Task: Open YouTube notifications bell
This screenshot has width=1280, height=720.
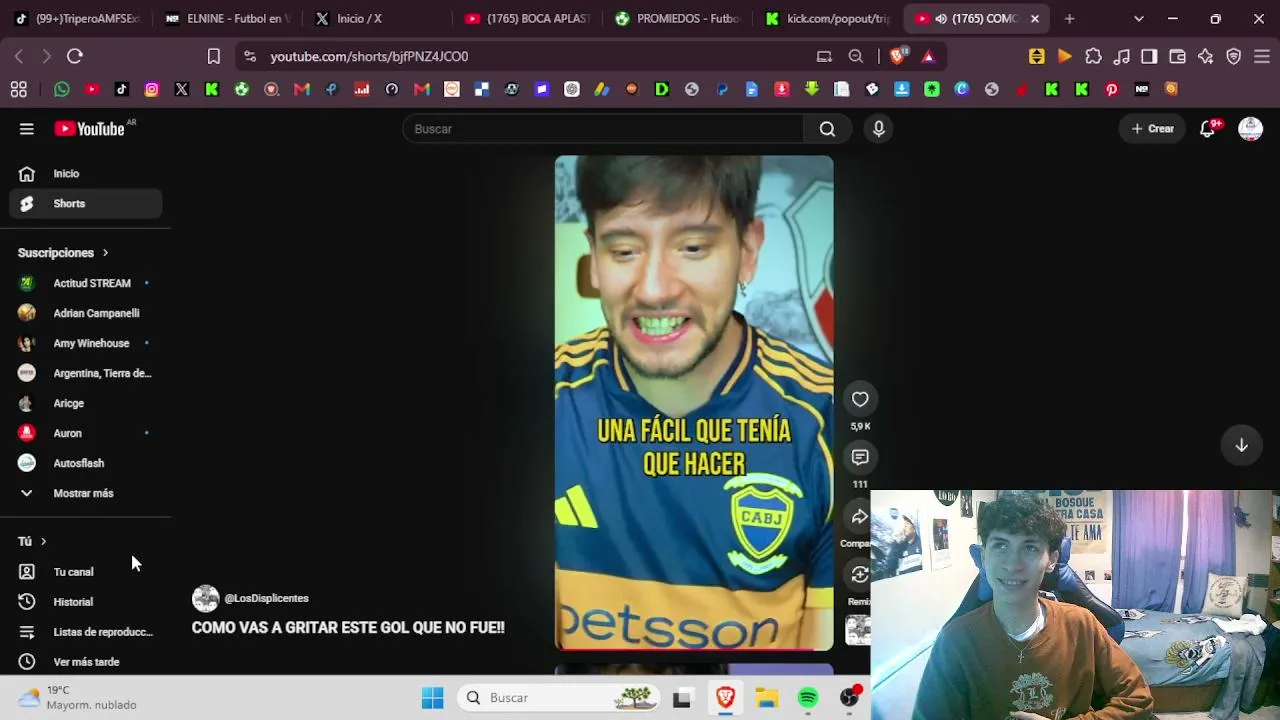Action: (1207, 129)
